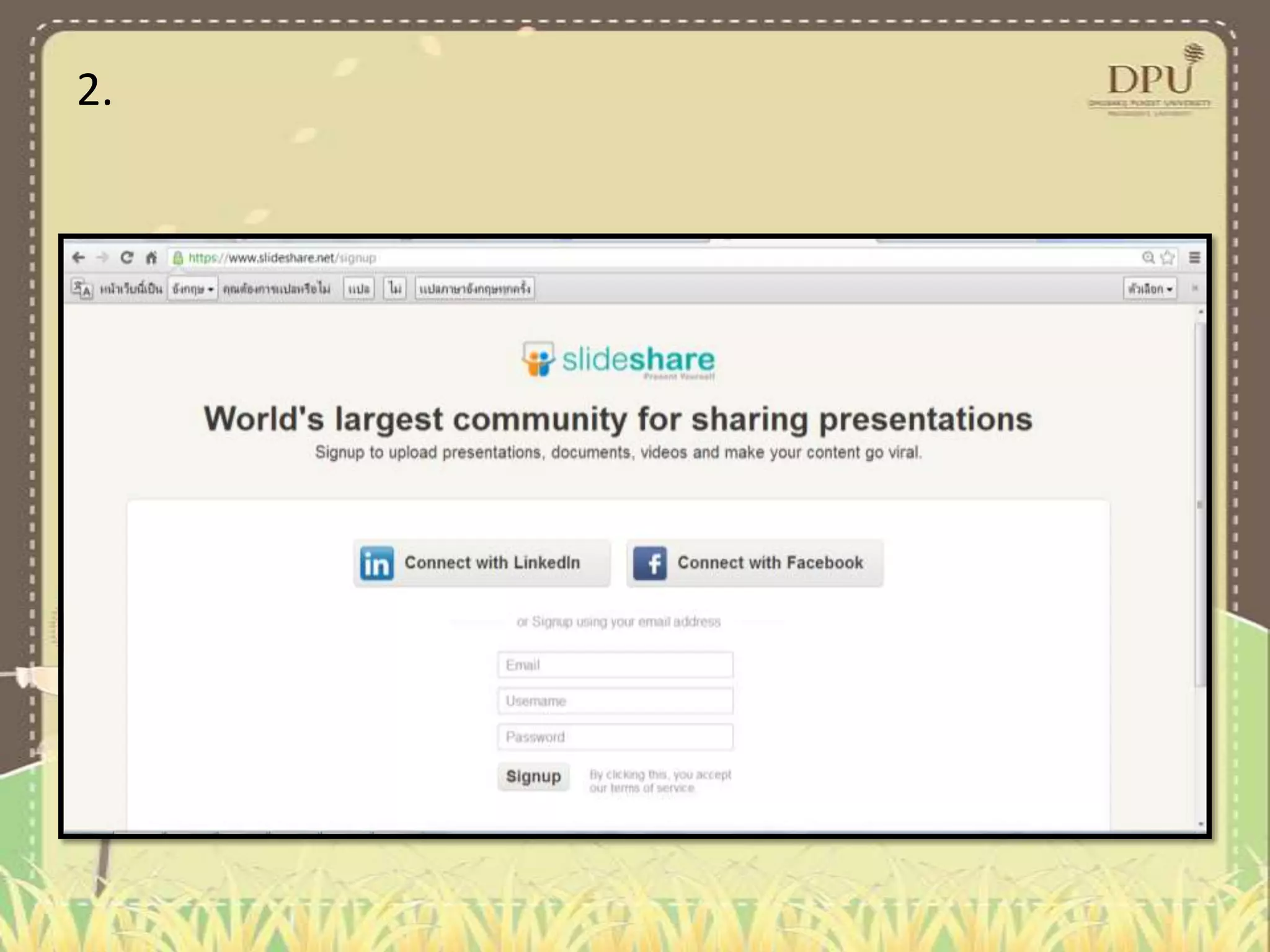Click the SlideShare logo
The width and height of the screenshot is (1270, 952).
[618, 360]
